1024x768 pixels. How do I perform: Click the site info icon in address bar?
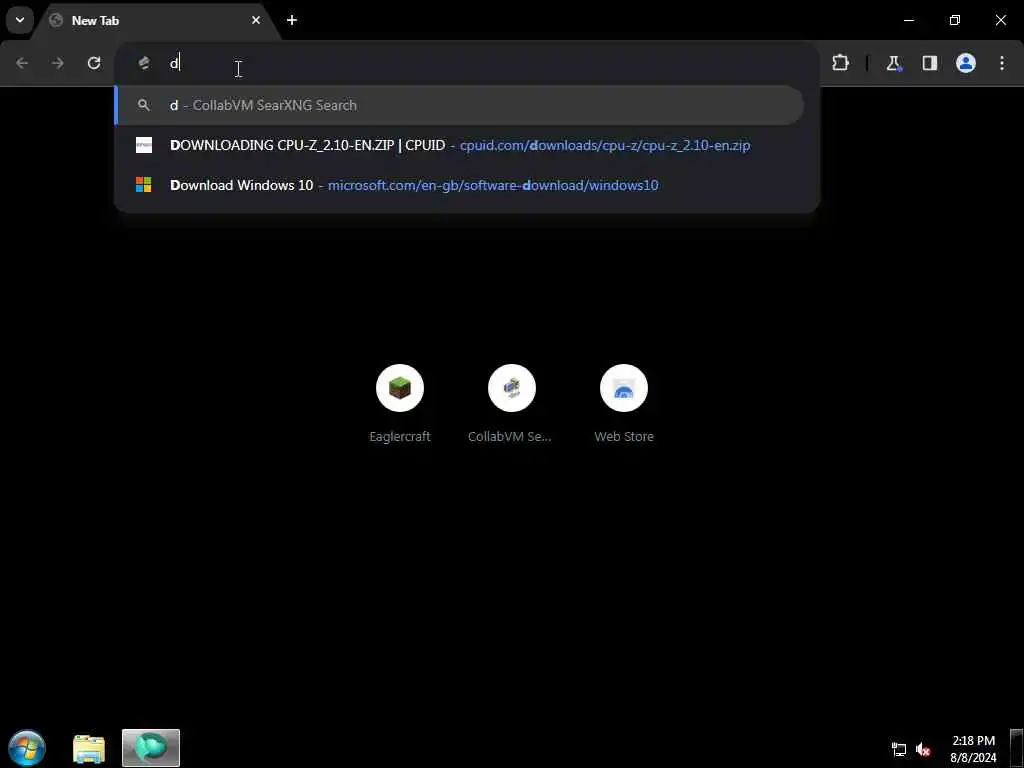coord(144,63)
